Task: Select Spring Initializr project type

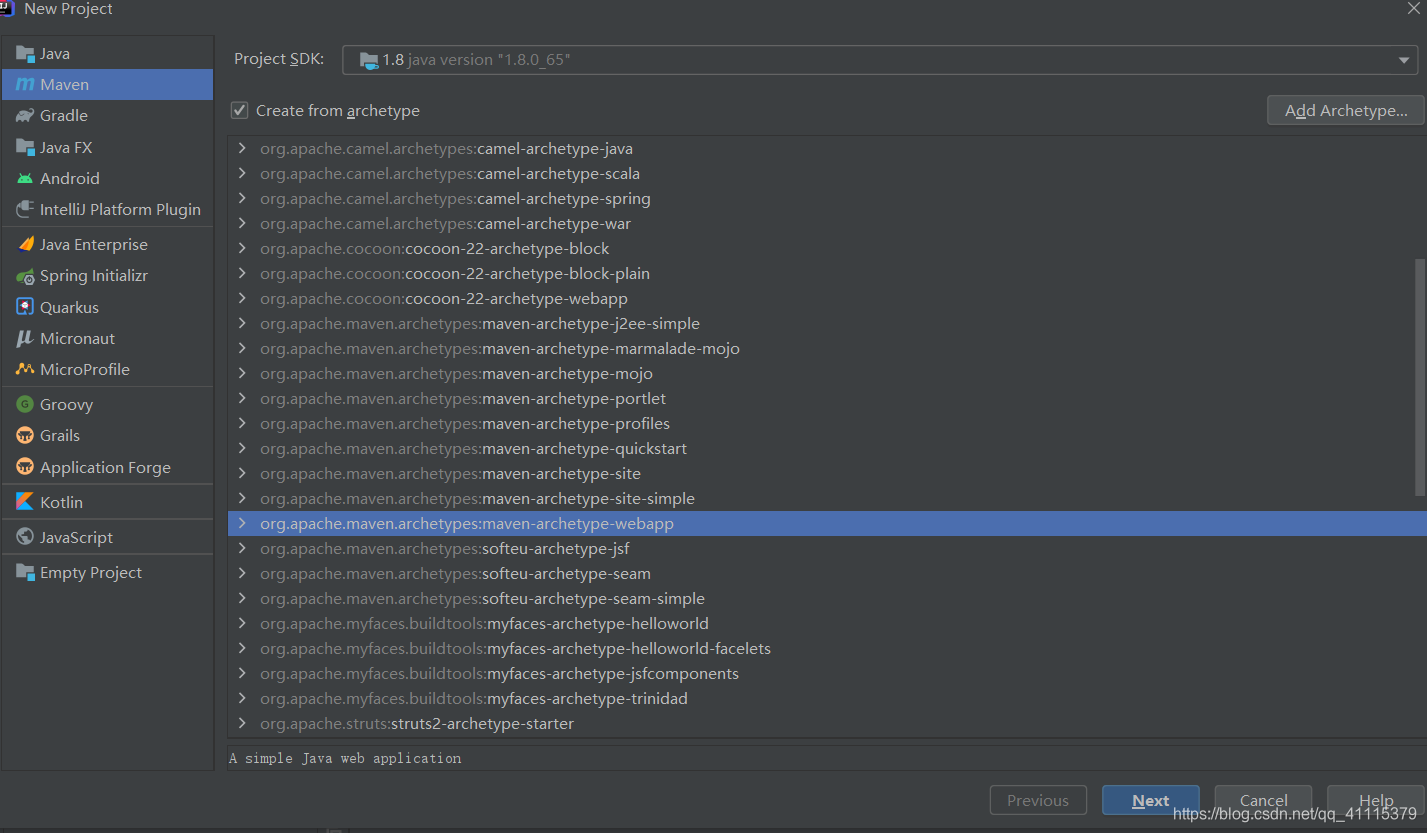Action: (x=107, y=276)
